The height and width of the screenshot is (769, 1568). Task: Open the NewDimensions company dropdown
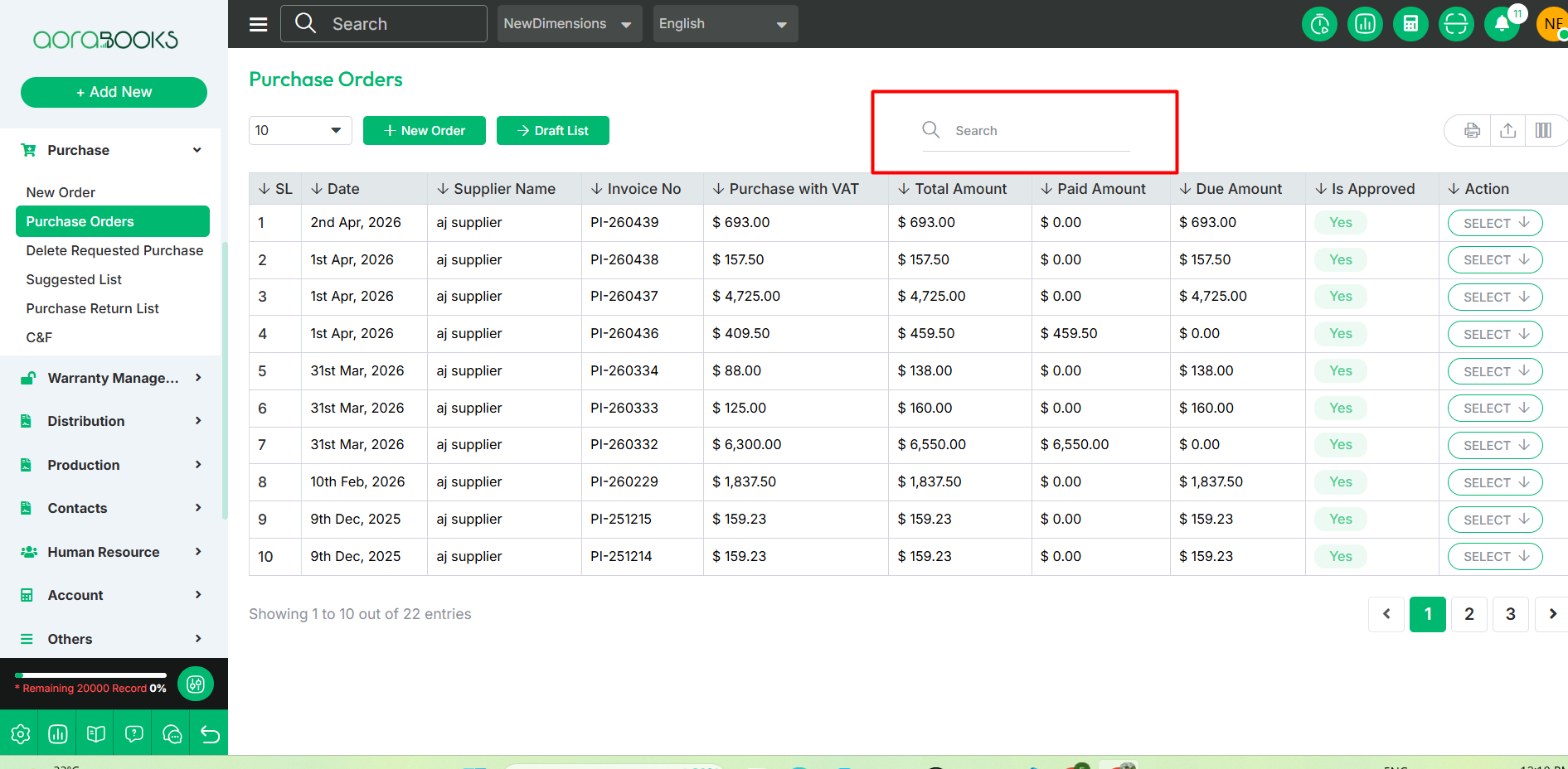570,24
